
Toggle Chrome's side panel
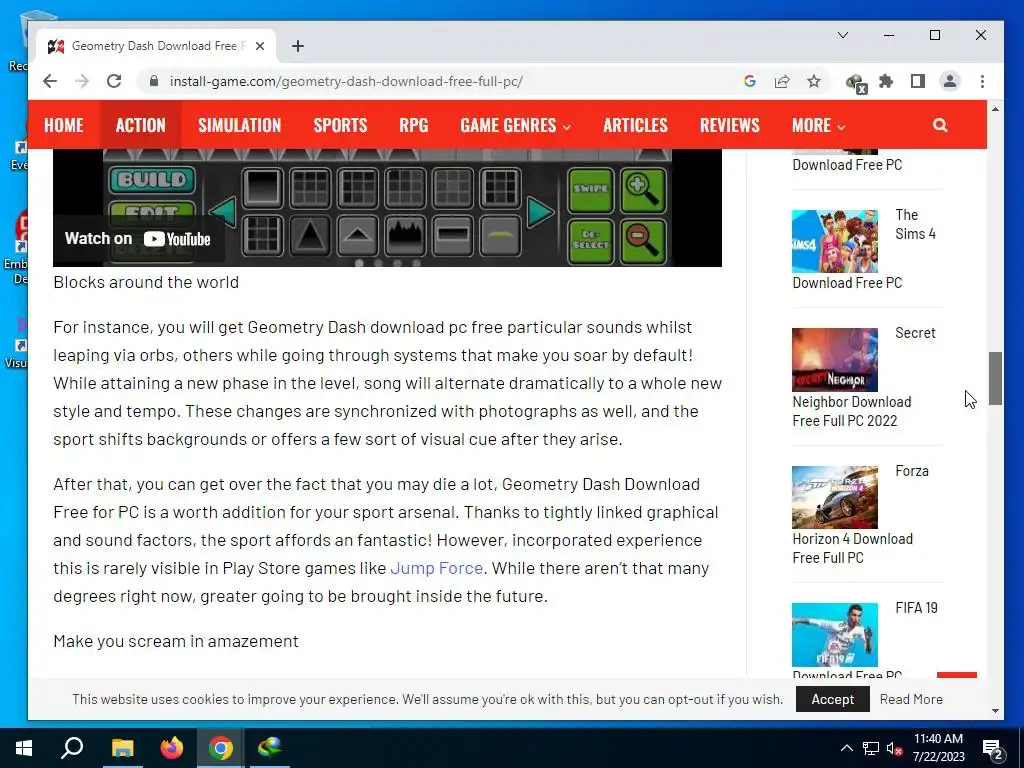[918, 81]
